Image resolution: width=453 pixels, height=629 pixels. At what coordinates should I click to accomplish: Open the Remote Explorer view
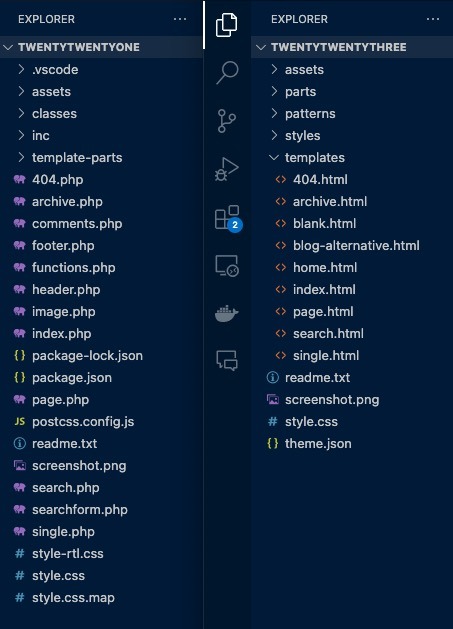point(227,266)
